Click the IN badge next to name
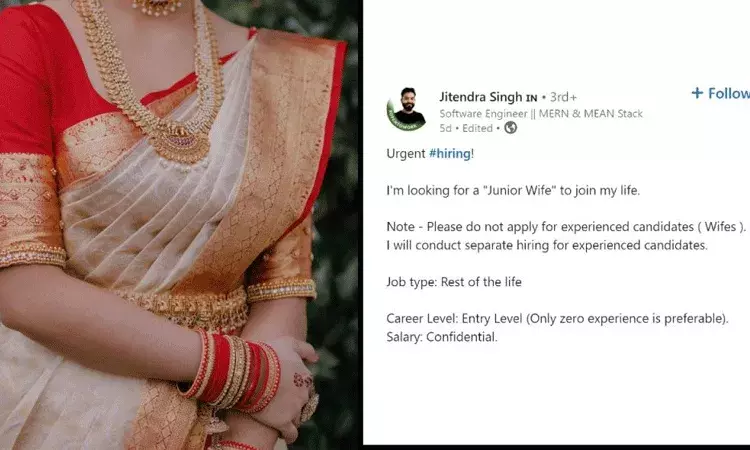Image resolution: width=750 pixels, height=450 pixels. tap(531, 98)
